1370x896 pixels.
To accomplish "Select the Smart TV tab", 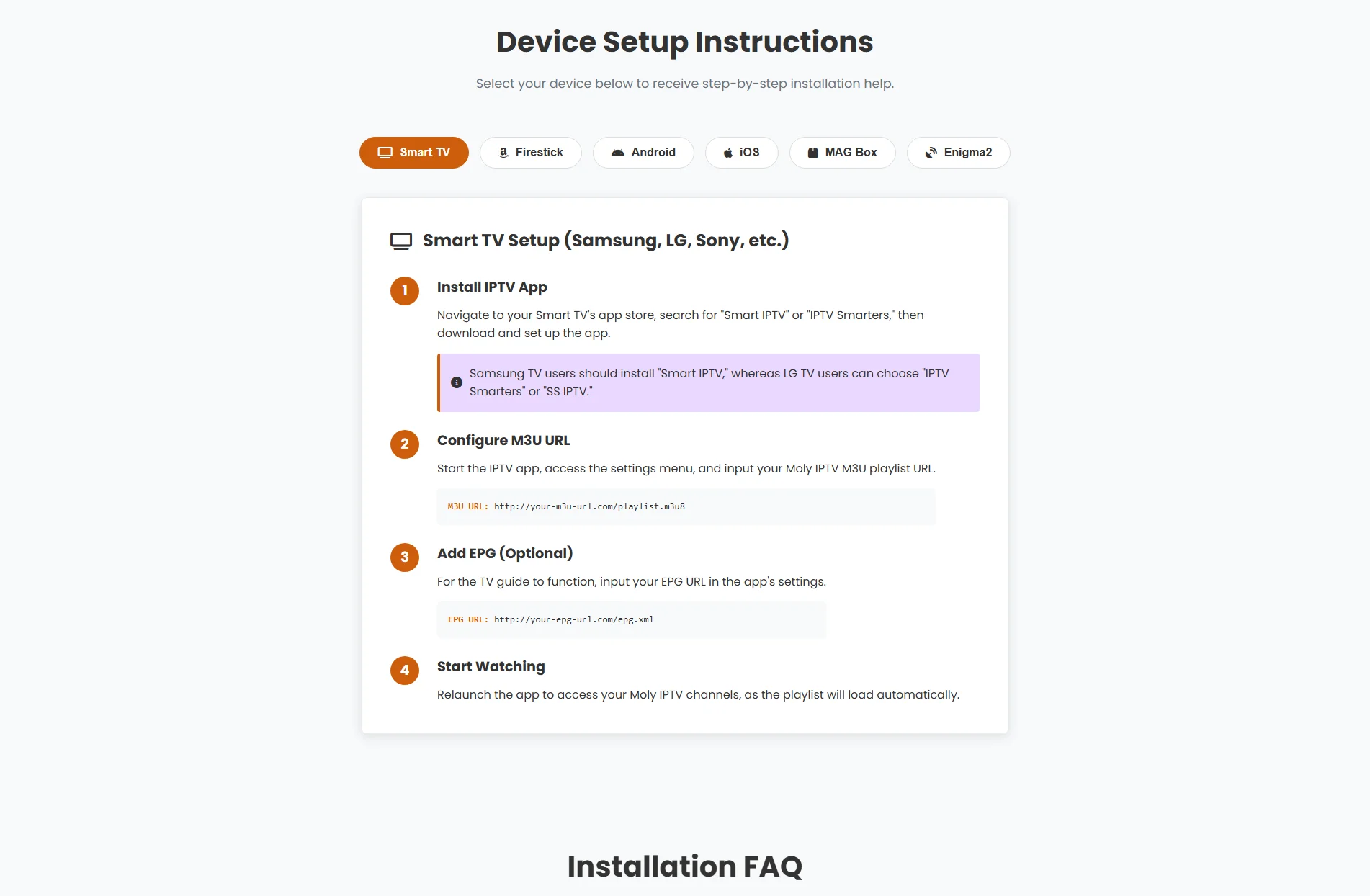I will click(413, 152).
